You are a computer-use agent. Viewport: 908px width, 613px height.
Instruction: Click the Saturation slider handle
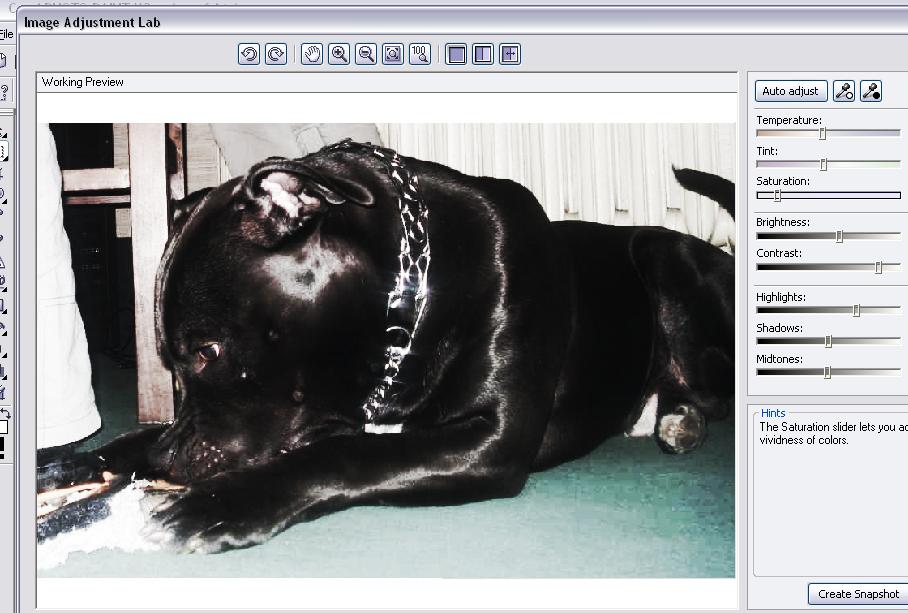(777, 195)
